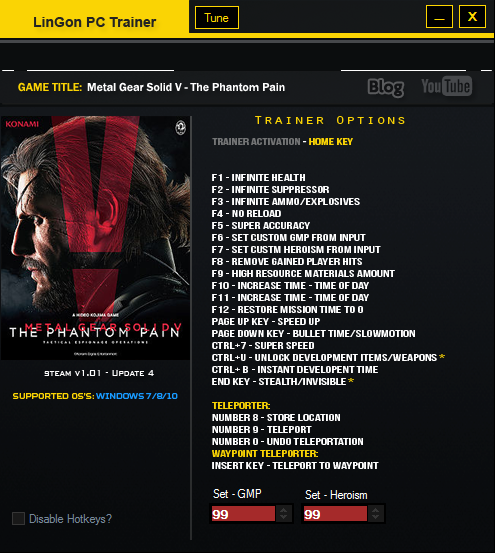Click the Home Key activation text

331,142
